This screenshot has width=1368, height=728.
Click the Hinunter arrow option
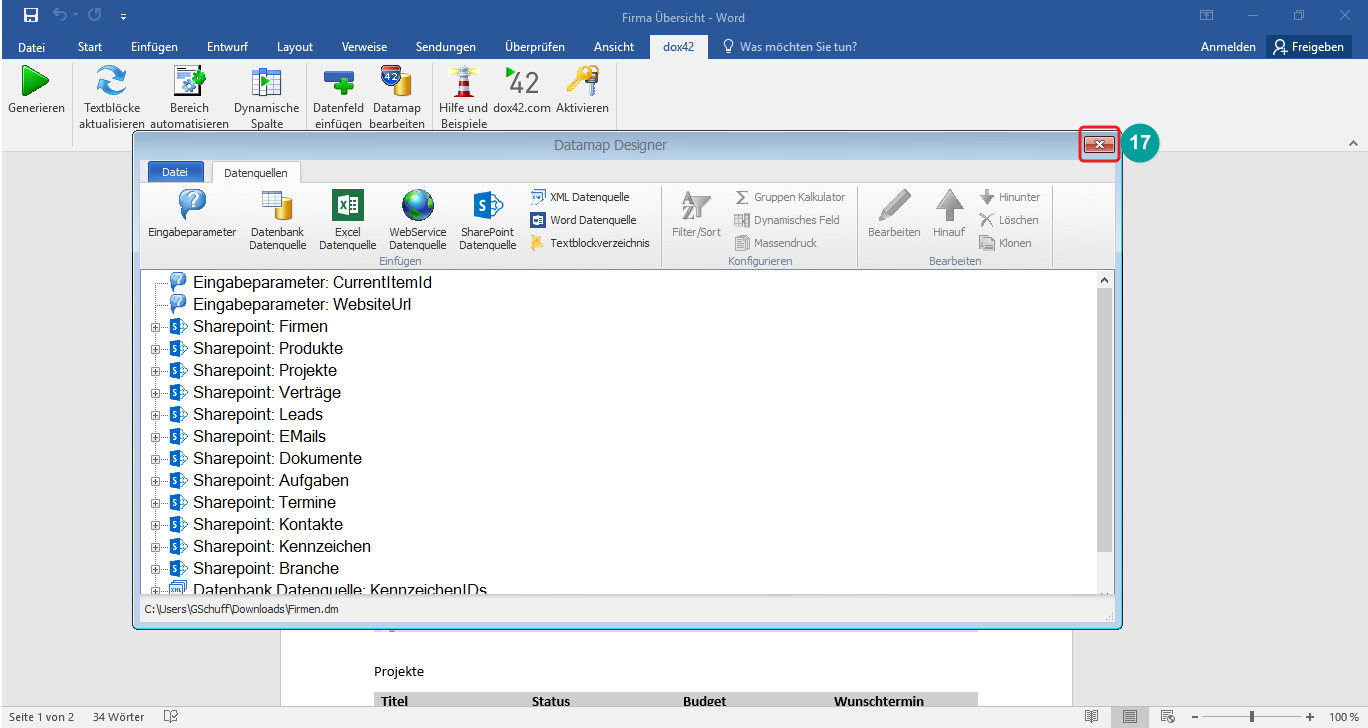click(x=1009, y=197)
